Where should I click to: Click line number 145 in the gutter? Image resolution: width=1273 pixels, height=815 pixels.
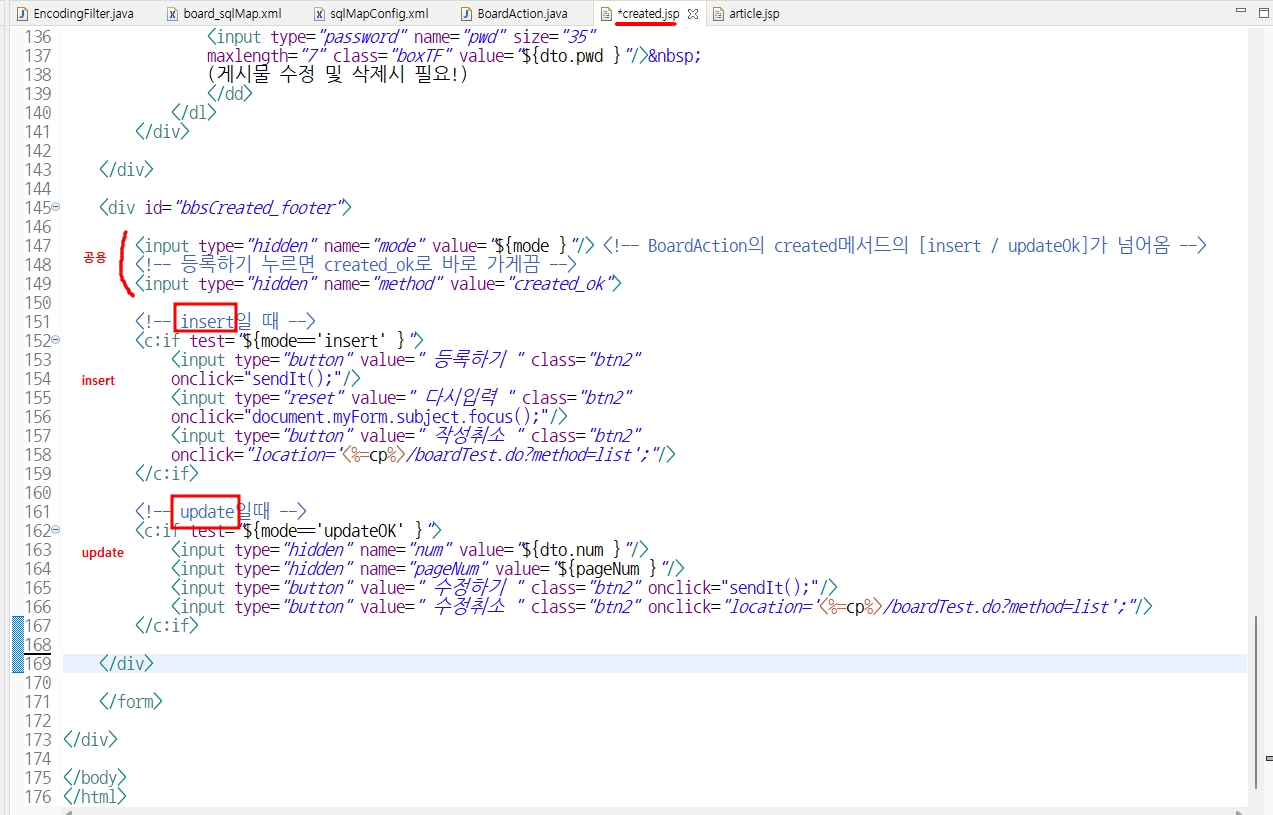[37, 208]
